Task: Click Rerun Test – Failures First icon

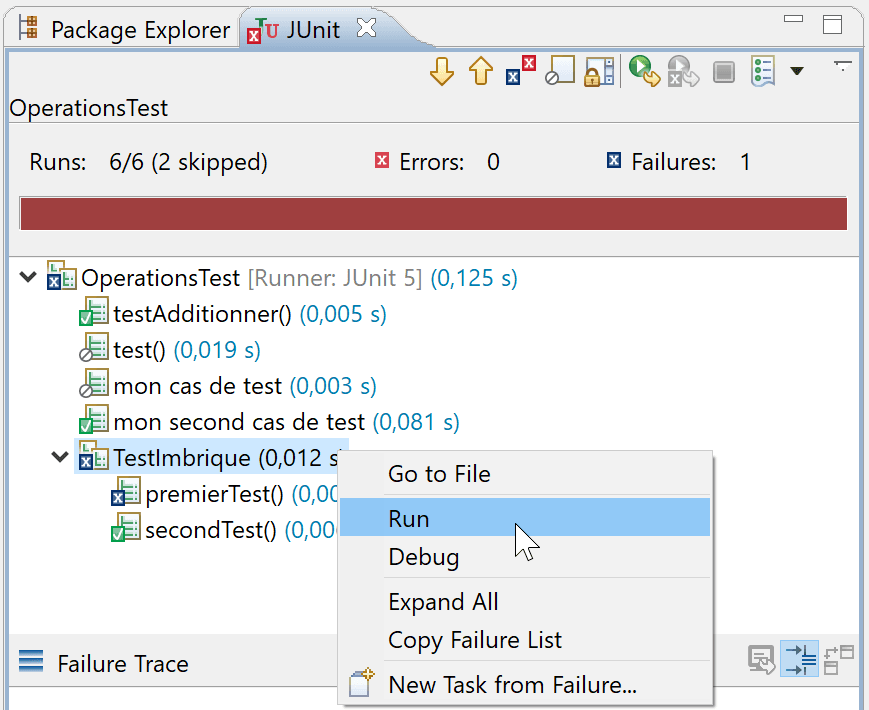Action: [x=683, y=71]
